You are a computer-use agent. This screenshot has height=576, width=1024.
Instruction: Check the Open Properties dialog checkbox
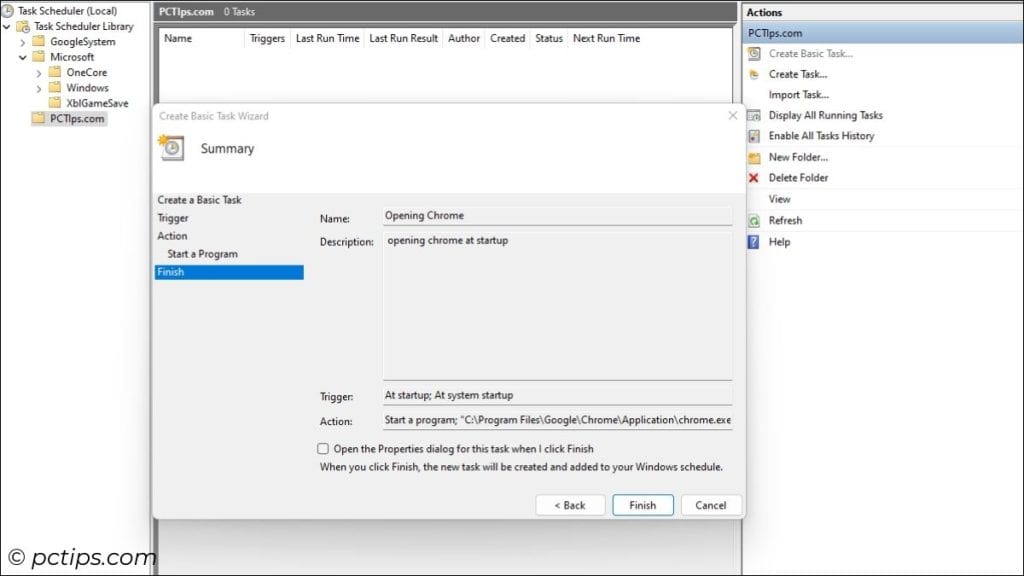[322, 448]
